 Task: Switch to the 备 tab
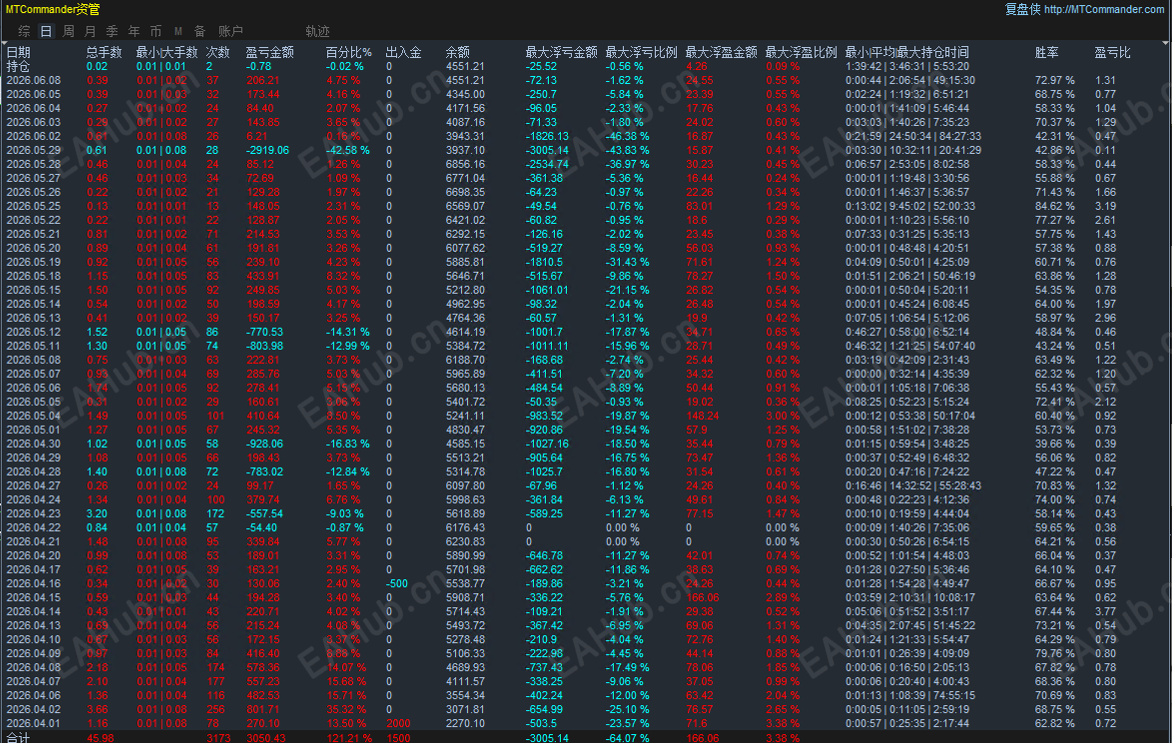[x=200, y=31]
